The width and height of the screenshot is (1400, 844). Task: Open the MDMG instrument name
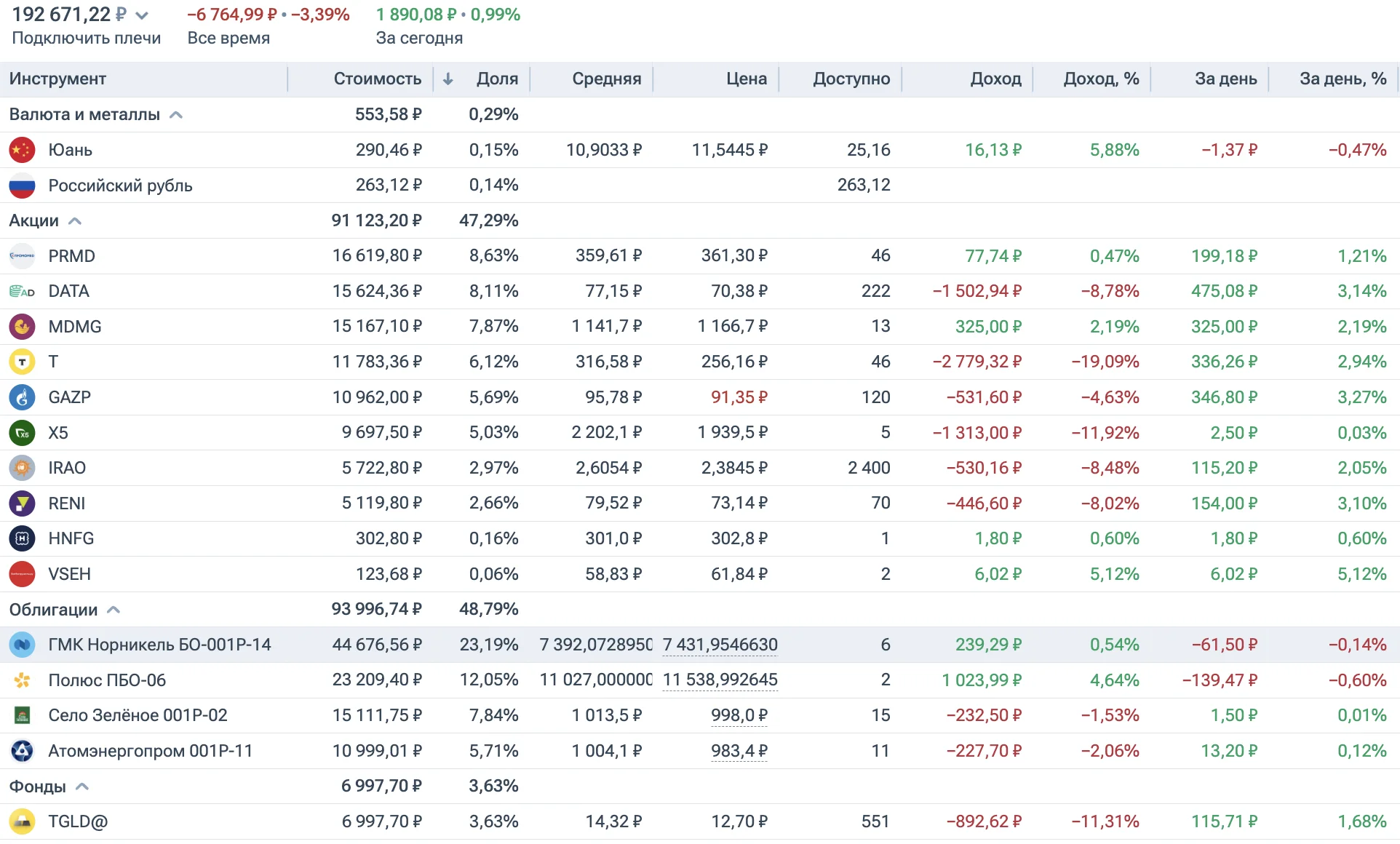[x=75, y=327]
